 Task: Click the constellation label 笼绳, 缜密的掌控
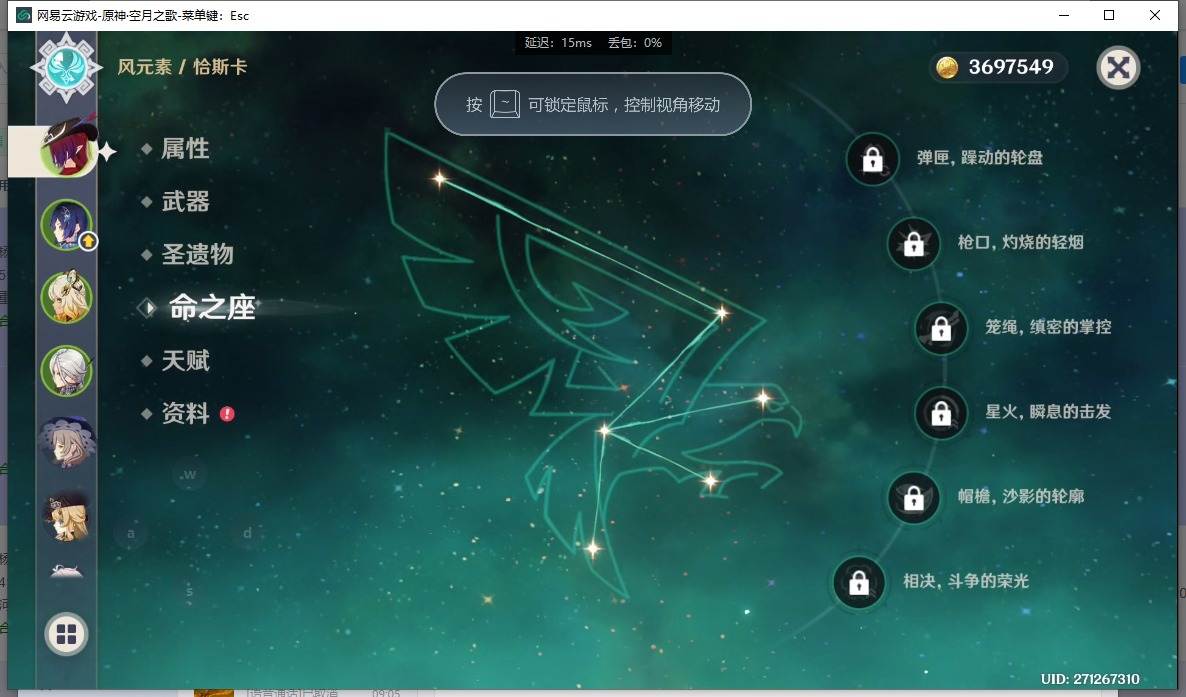pyautogui.click(x=1048, y=327)
